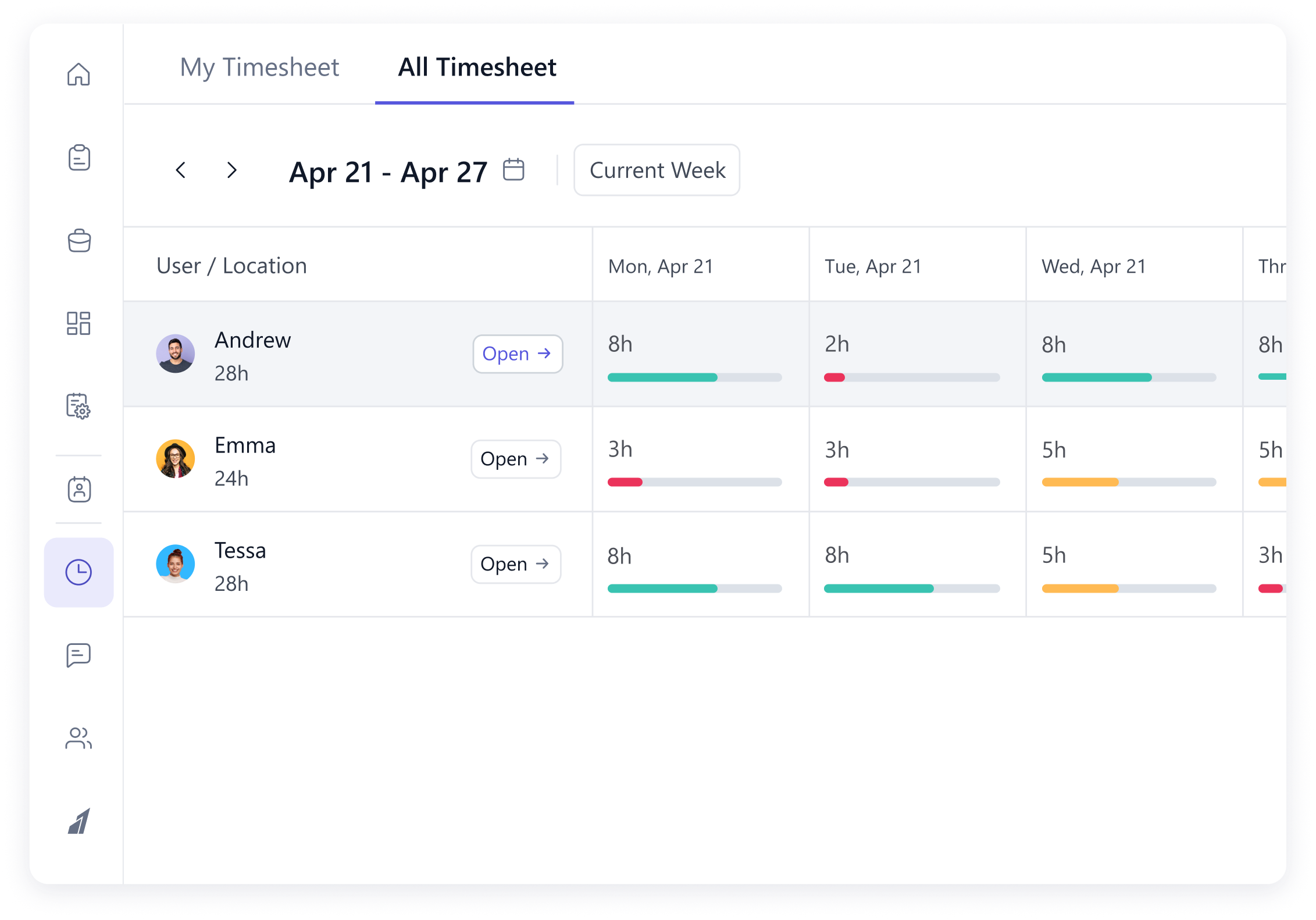The height and width of the screenshot is (920, 1316).
Task: Go to next week with right chevron
Action: coord(231,170)
